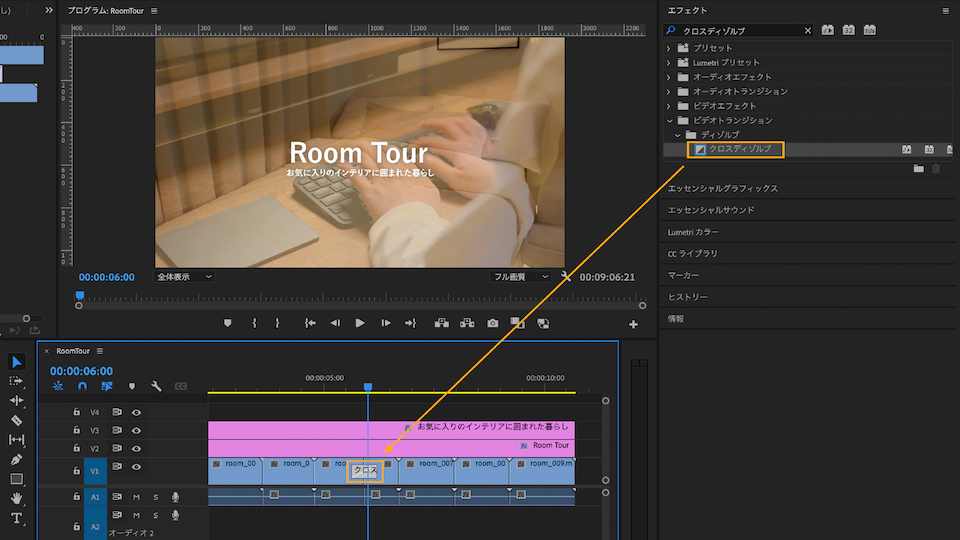Viewport: 960px width, 540px height.
Task: Clear the effects search field
Action: [x=808, y=31]
